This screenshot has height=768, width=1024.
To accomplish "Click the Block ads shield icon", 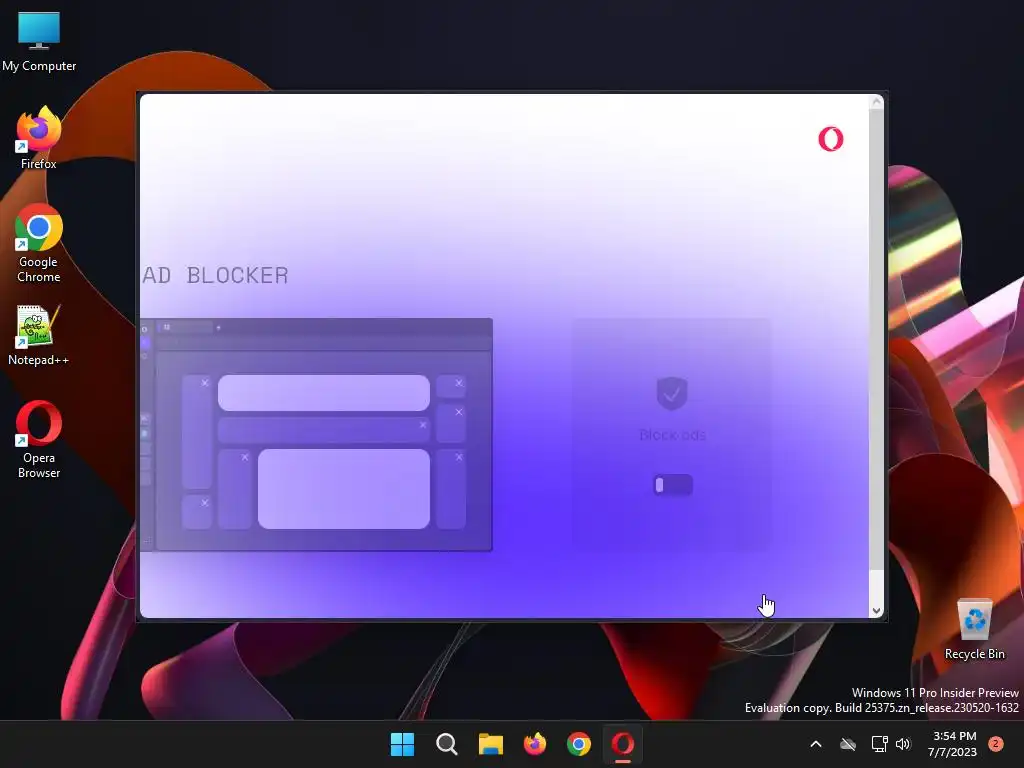I will coord(672,393).
